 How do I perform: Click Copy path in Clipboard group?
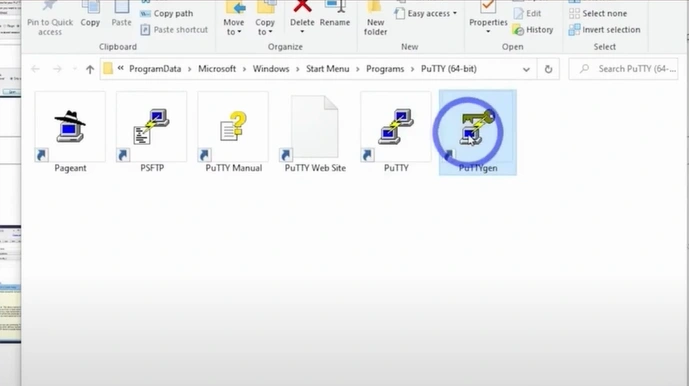coord(167,14)
